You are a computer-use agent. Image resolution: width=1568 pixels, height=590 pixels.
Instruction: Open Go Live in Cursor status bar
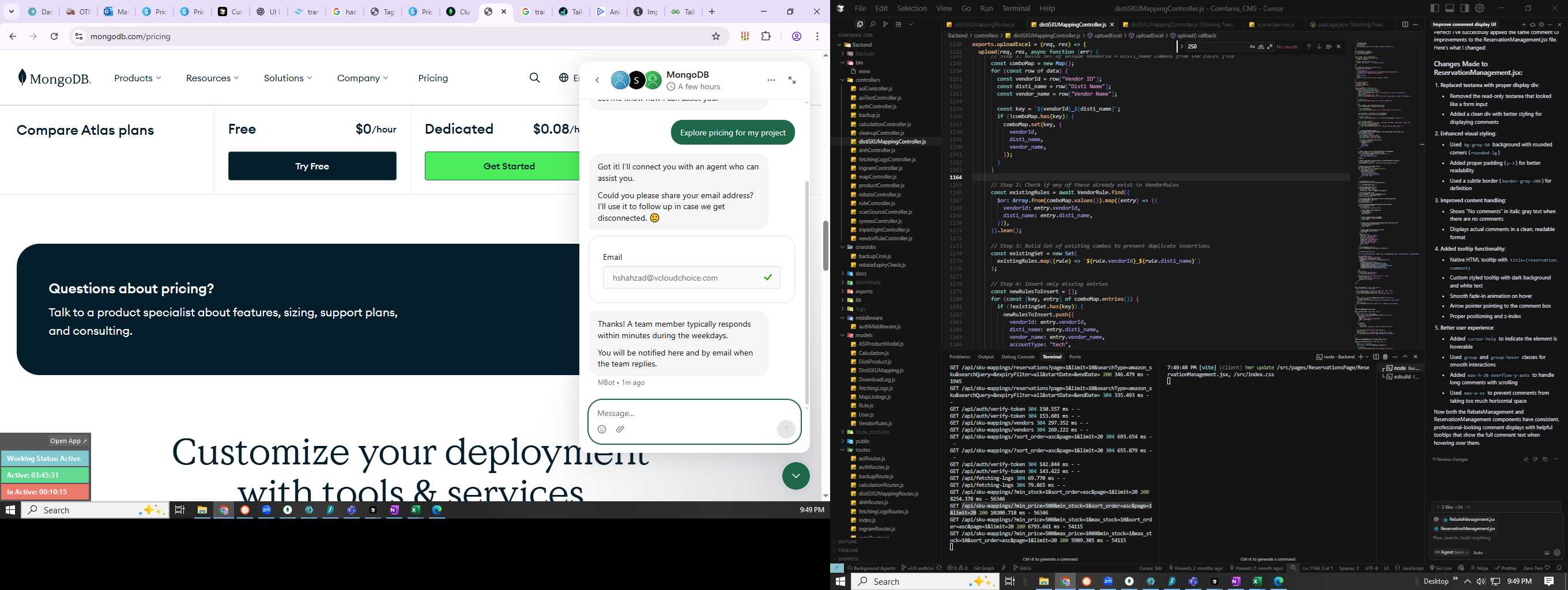coord(1440,568)
